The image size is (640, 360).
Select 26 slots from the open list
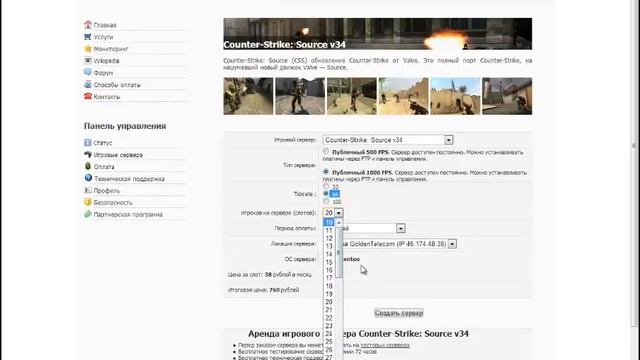(329, 350)
